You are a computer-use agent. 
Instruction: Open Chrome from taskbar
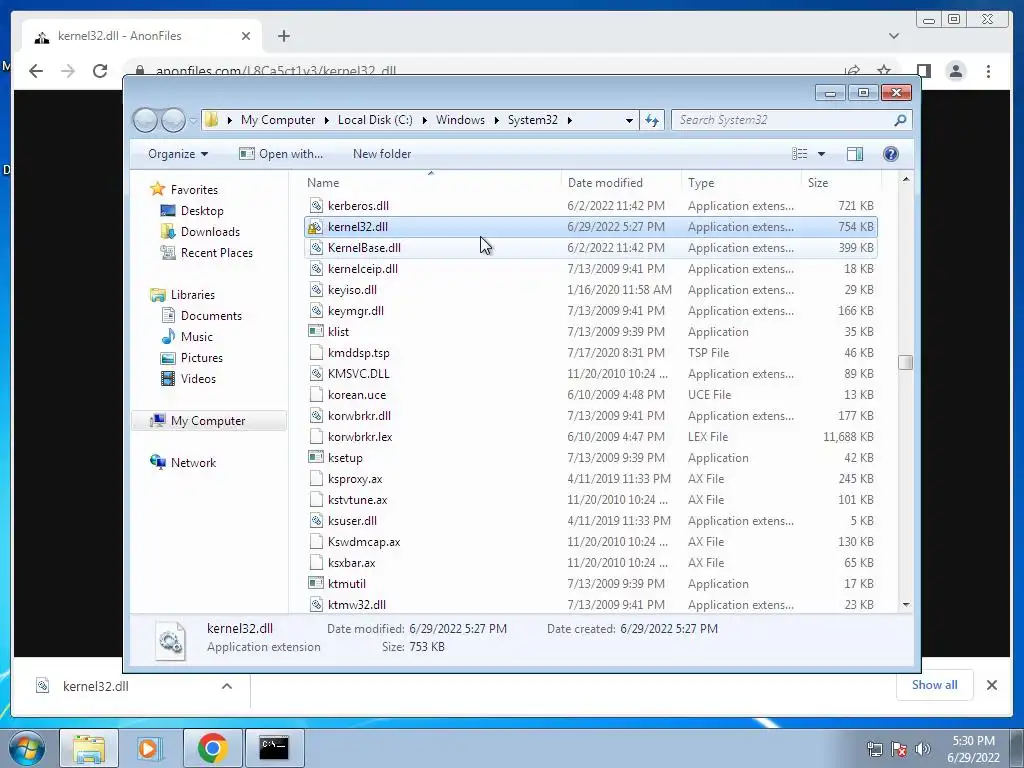pos(212,748)
